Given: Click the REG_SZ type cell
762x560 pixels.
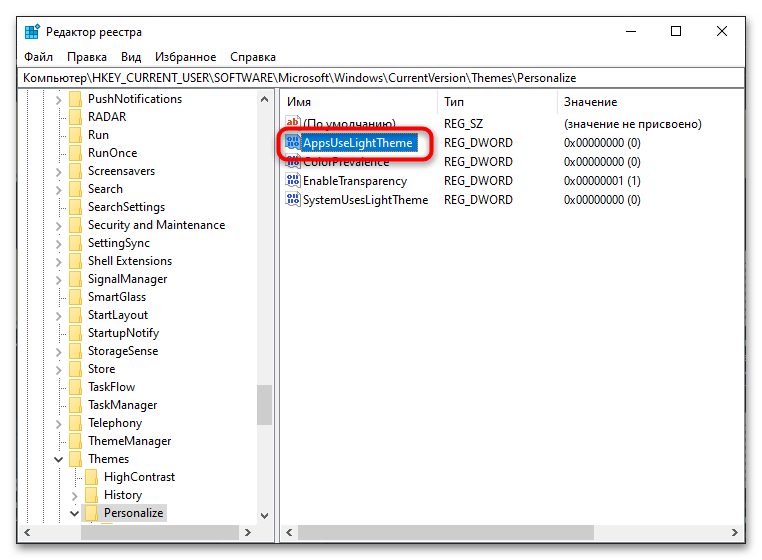Looking at the screenshot, I should coord(463,124).
